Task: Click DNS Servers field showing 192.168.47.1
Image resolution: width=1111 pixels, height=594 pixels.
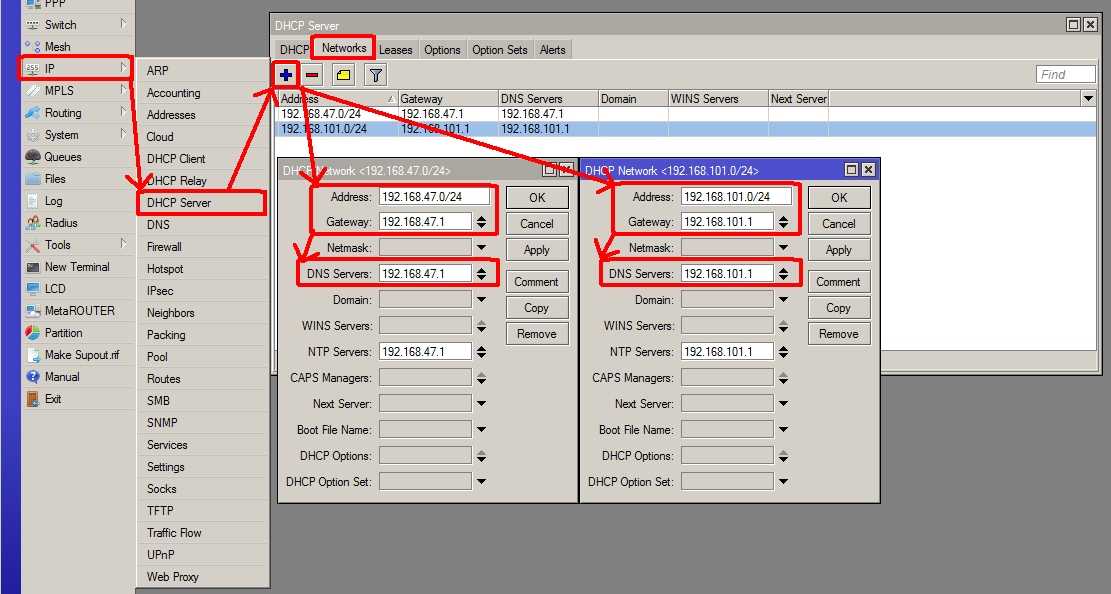Action: [x=425, y=274]
